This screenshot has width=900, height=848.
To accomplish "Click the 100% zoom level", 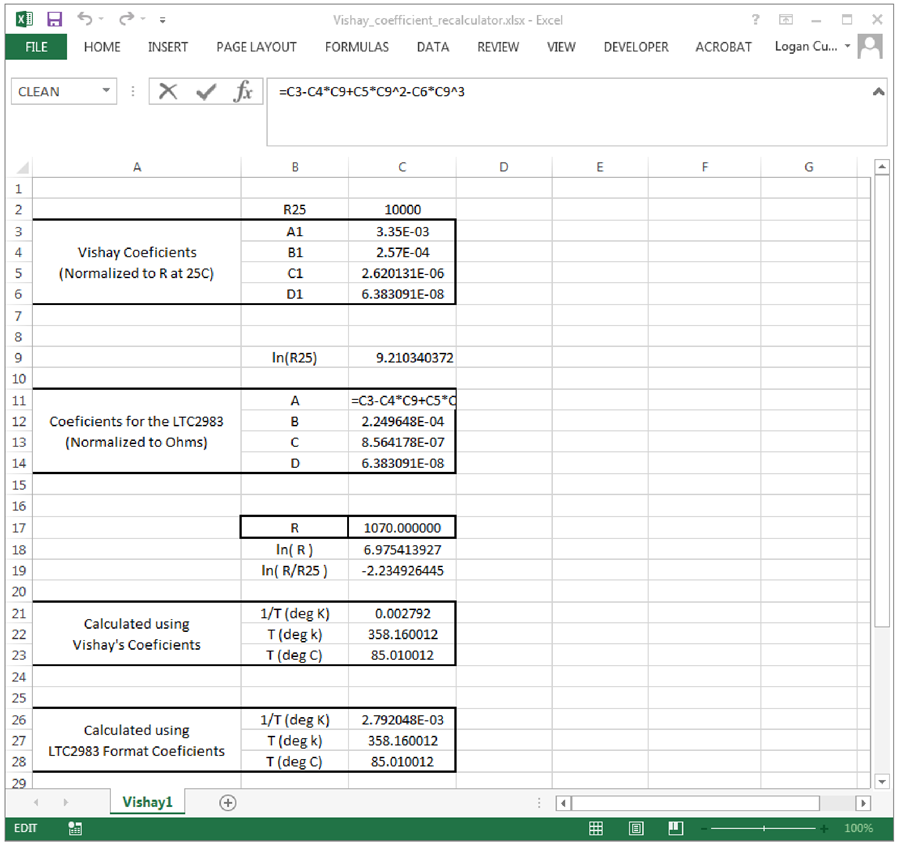I will click(858, 828).
